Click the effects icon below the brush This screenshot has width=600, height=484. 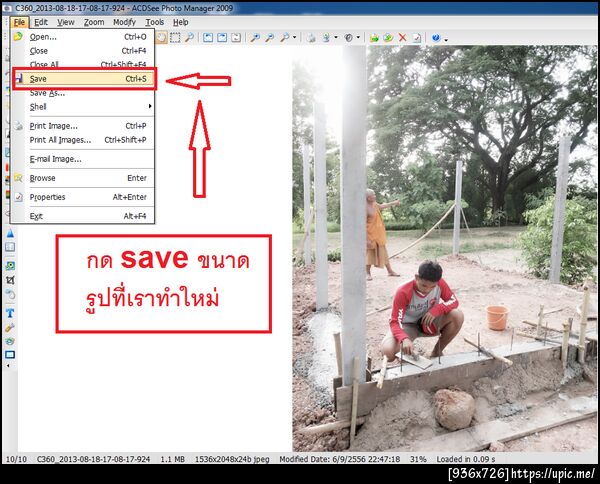click(10, 341)
